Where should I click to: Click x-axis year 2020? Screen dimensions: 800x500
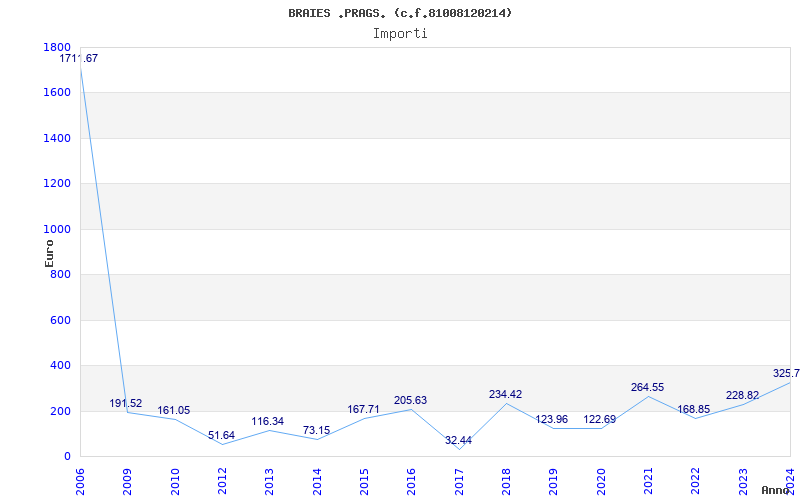coord(601,482)
